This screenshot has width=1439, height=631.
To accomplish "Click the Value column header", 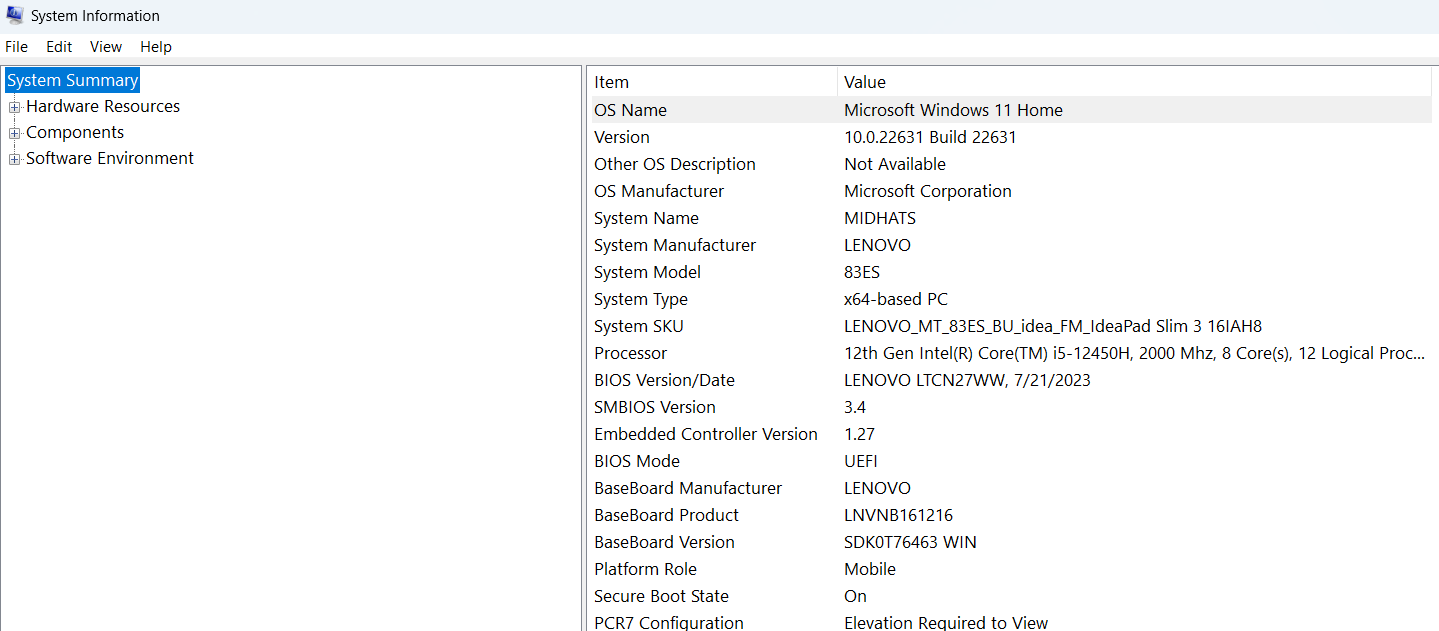I will coord(1134,82).
